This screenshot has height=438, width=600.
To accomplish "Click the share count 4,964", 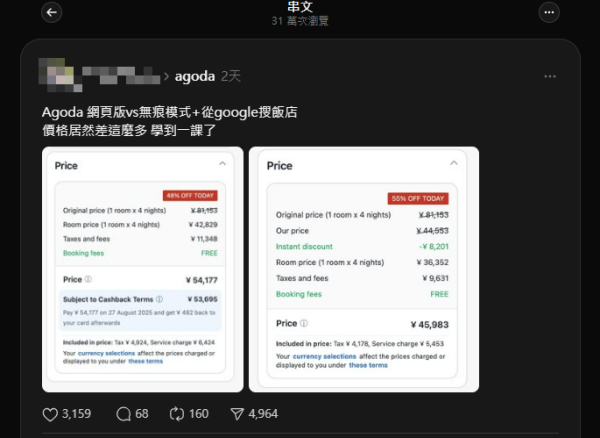I will (x=263, y=414).
